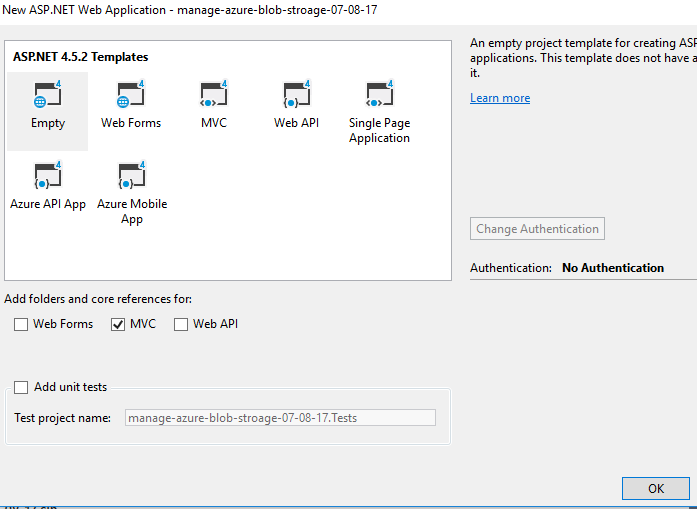Click the empty template description text
The width and height of the screenshot is (697, 509).
[583, 58]
